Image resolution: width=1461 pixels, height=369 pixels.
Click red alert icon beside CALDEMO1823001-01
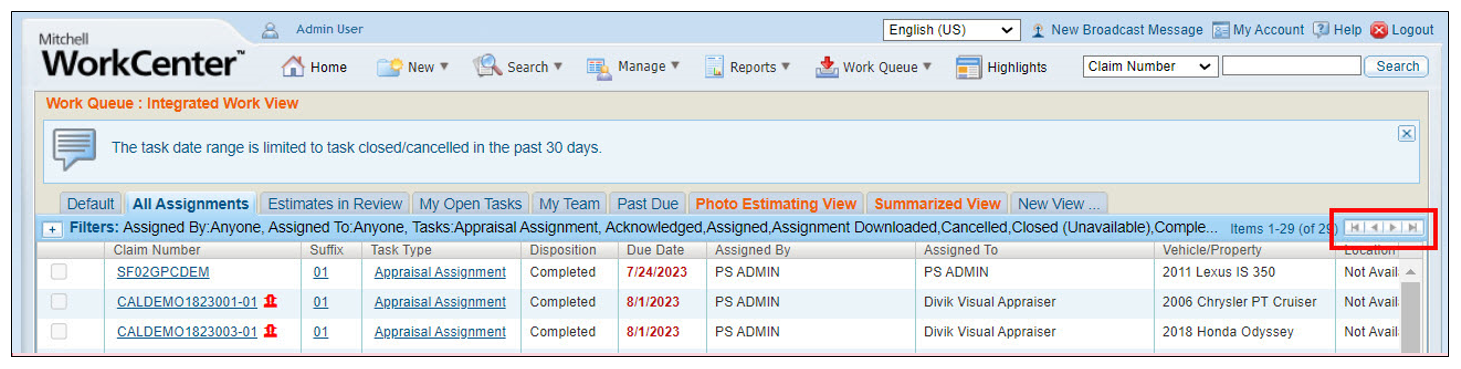[x=270, y=301]
